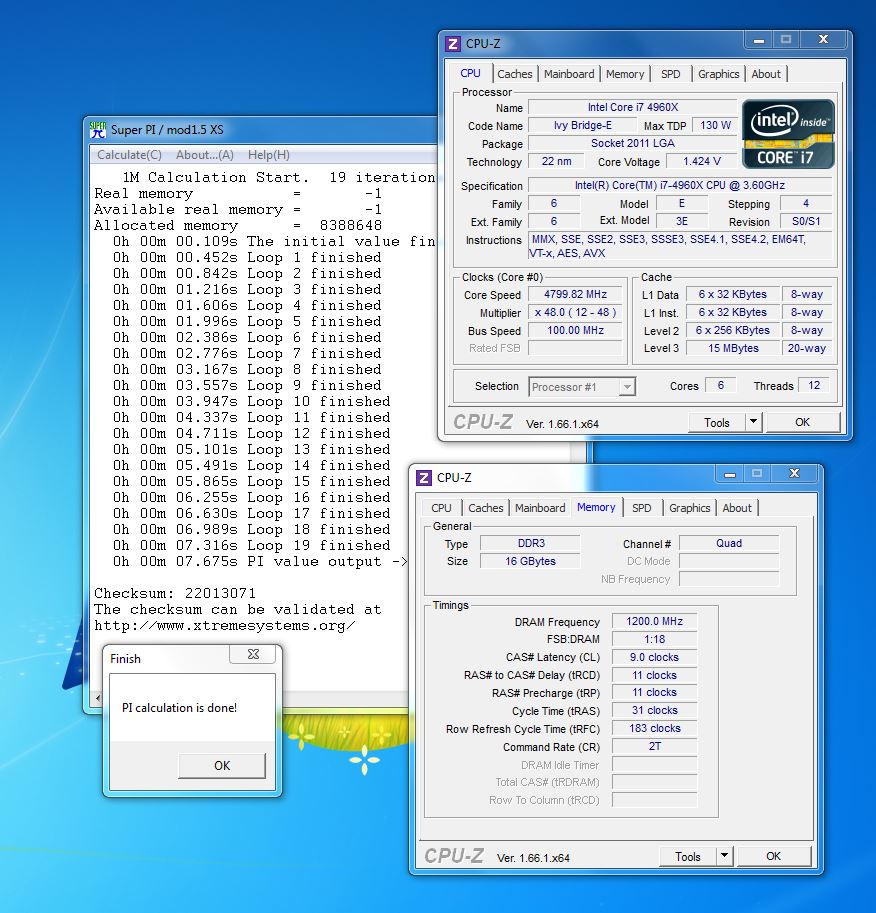Screen dimensions: 876x913
Task: Click the http://www.xtremesystems.org/ text in Super PI
Action: point(225,625)
